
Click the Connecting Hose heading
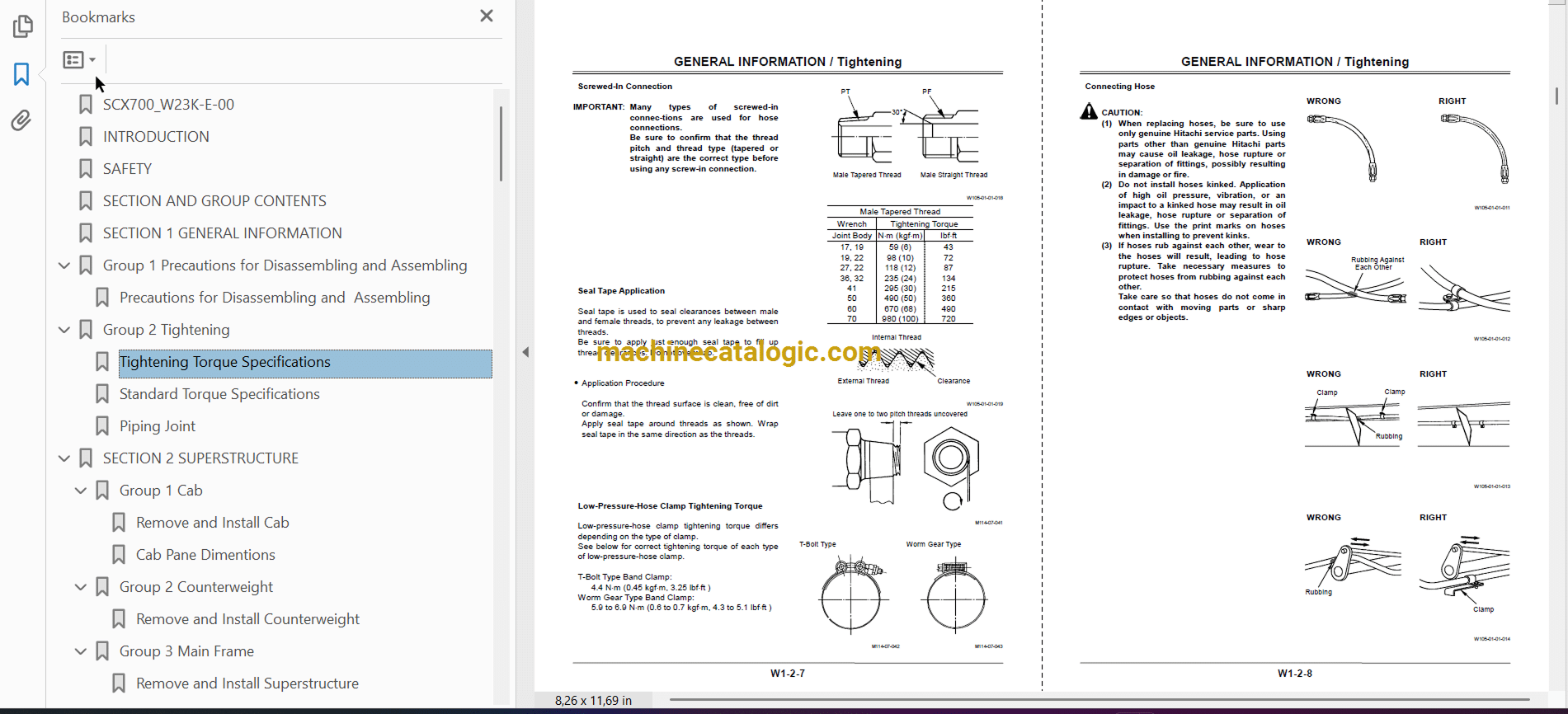click(x=1120, y=87)
